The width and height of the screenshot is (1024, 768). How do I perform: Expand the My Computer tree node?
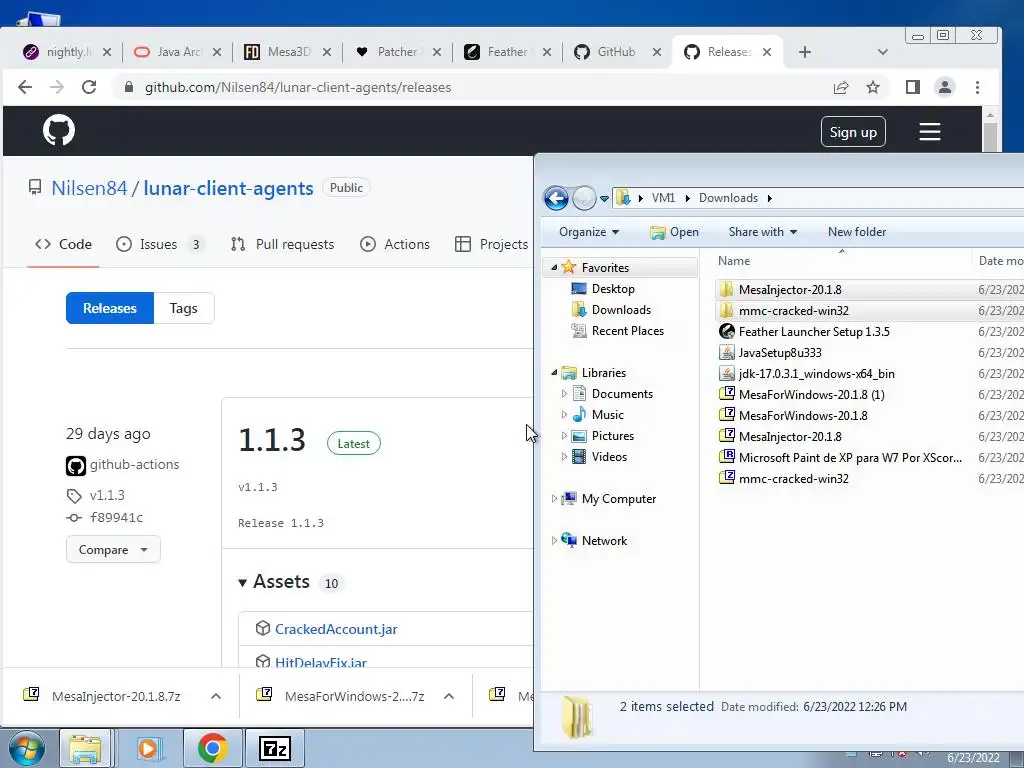tap(554, 499)
